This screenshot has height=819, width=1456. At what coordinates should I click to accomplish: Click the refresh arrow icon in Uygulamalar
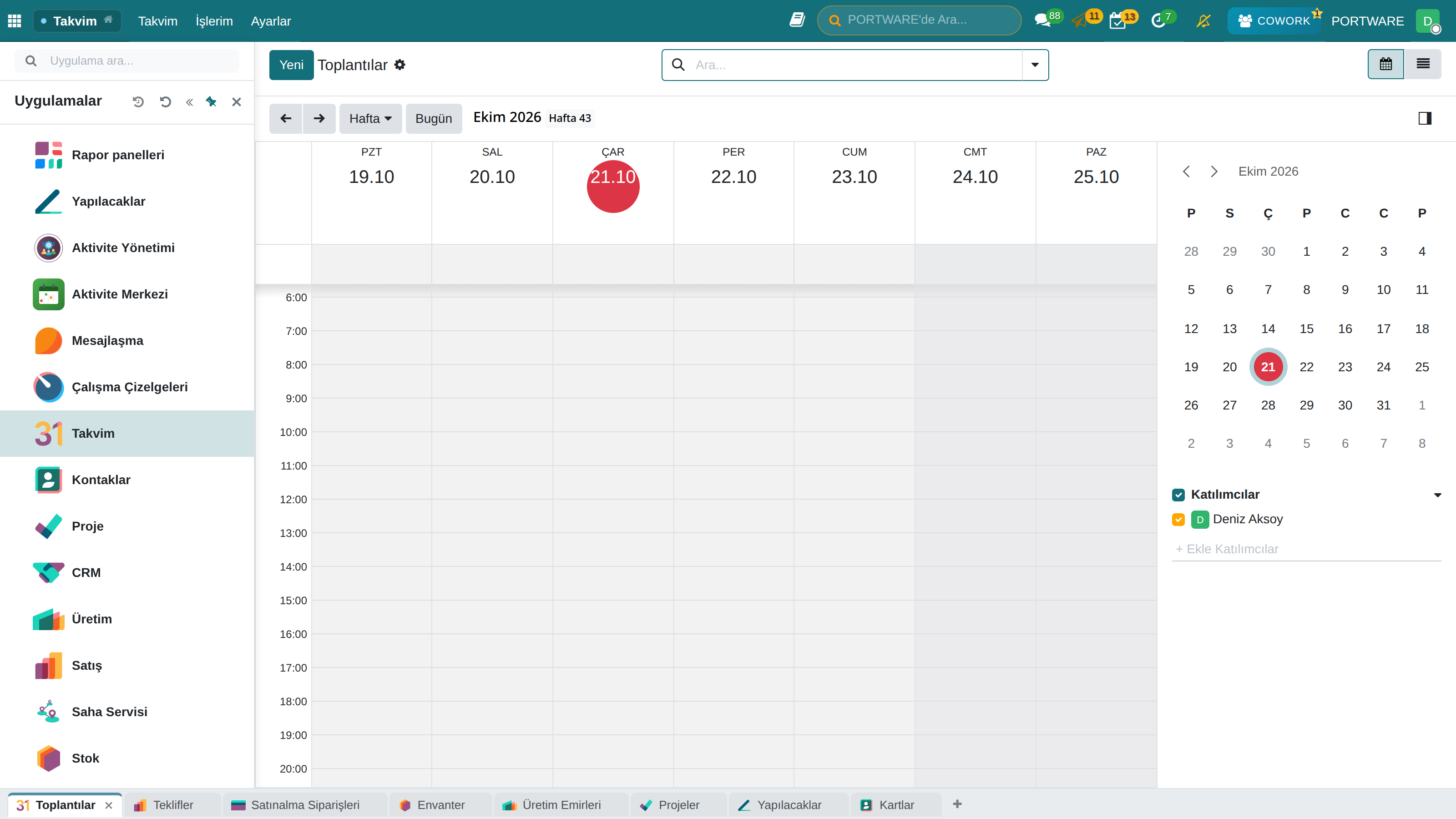[165, 102]
